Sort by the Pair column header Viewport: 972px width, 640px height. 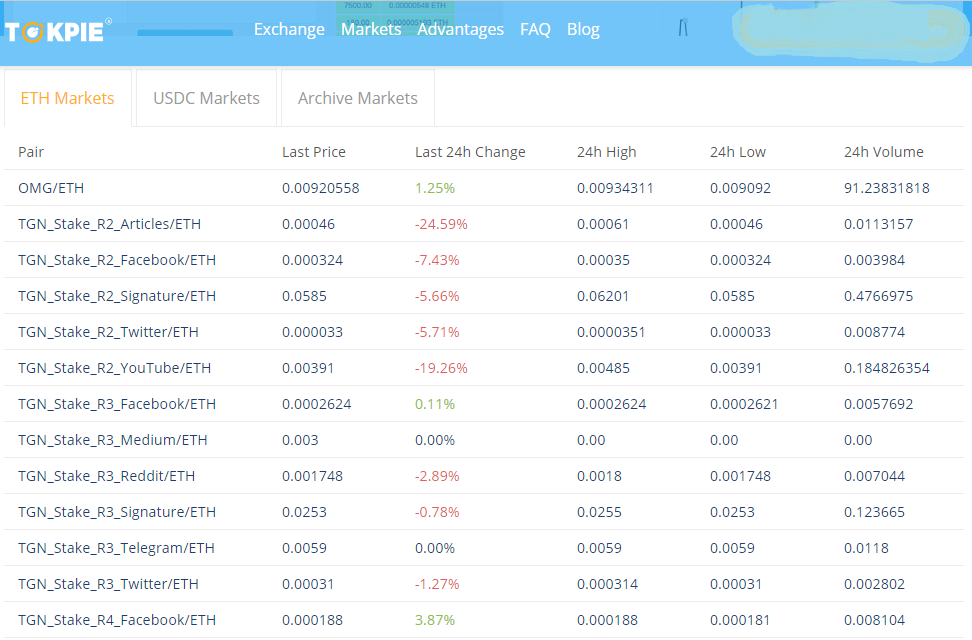(x=31, y=152)
